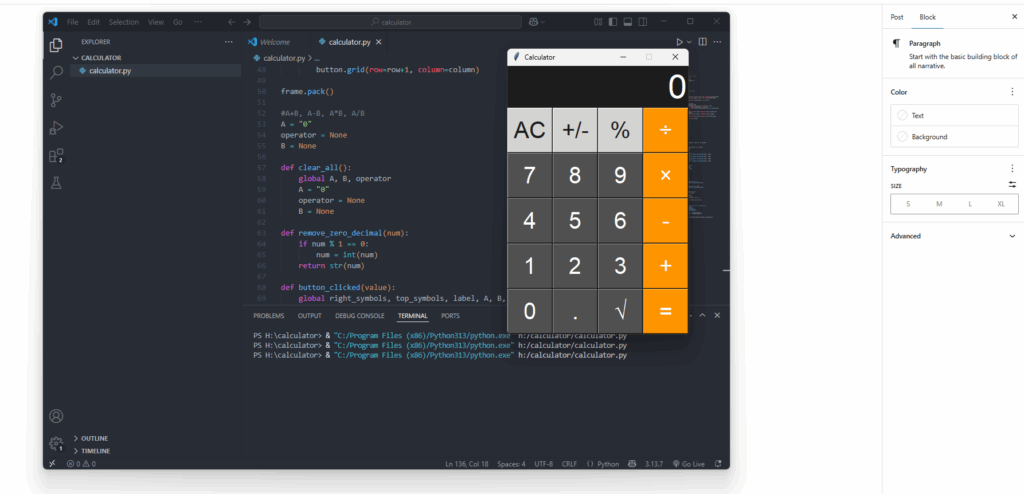This screenshot has height=494, width=1024.
Task: Click the Split Editor icon
Action: pyautogui.click(x=702, y=42)
